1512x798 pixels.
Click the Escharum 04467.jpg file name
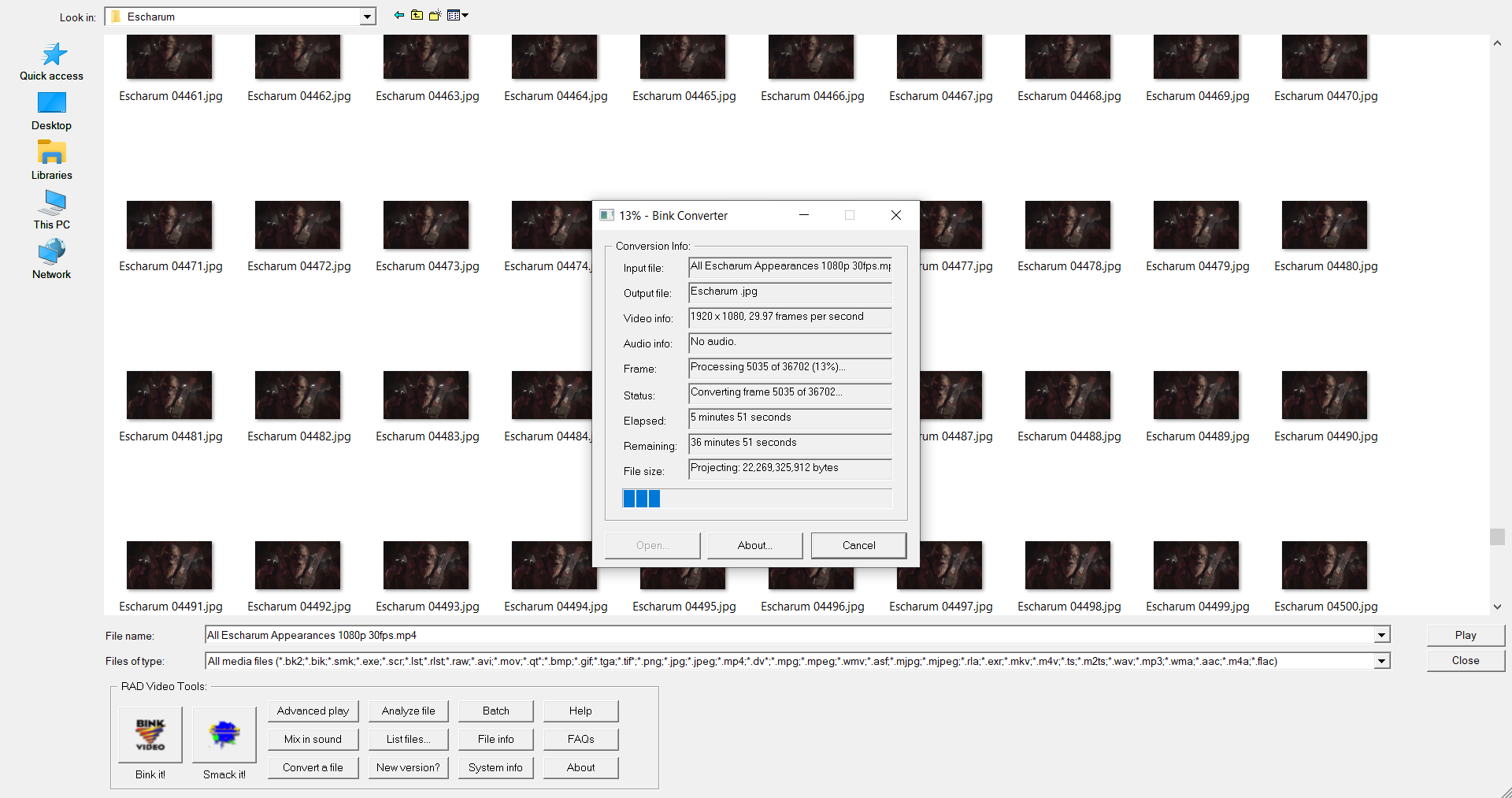click(941, 96)
